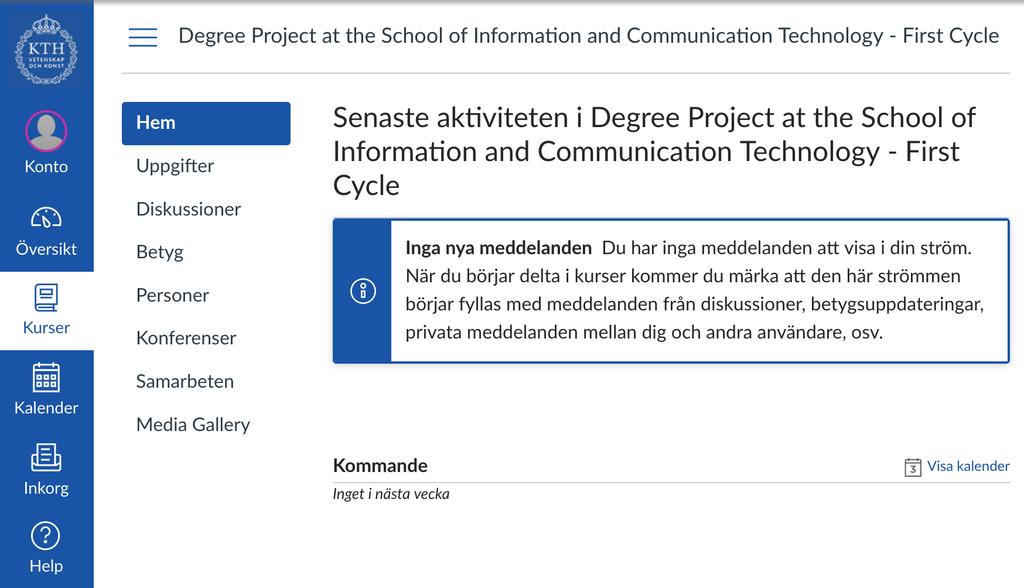Open the Media Gallery page
The image size is (1024, 588).
coord(193,425)
